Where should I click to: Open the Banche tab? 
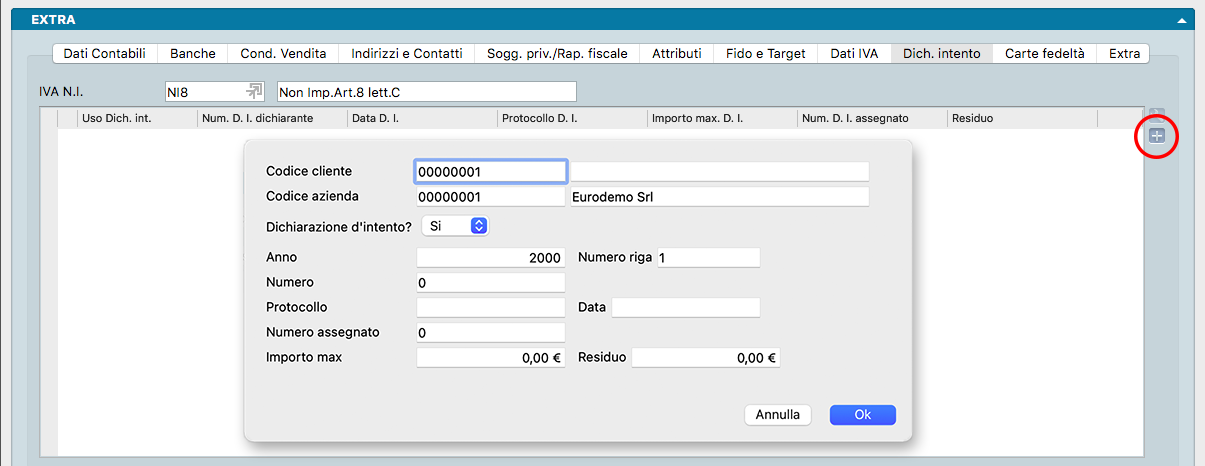click(x=193, y=54)
